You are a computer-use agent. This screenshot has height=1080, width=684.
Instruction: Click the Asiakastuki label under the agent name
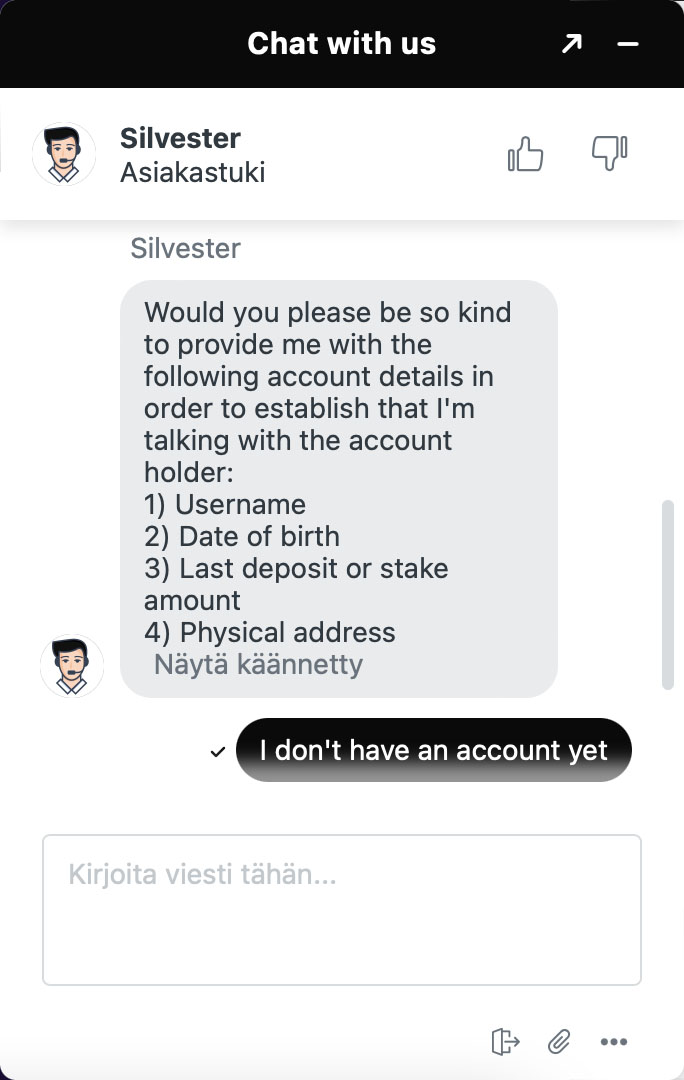tap(192, 172)
